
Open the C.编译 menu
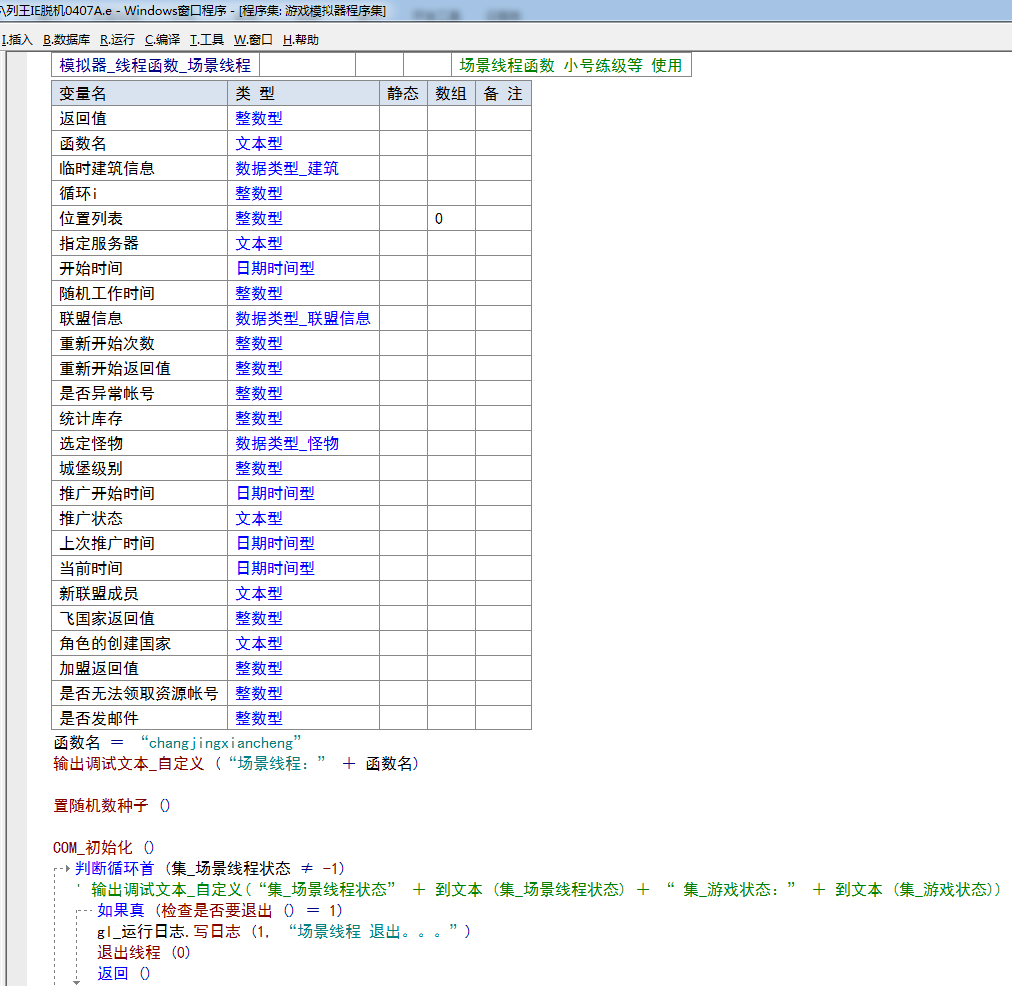[x=162, y=40]
